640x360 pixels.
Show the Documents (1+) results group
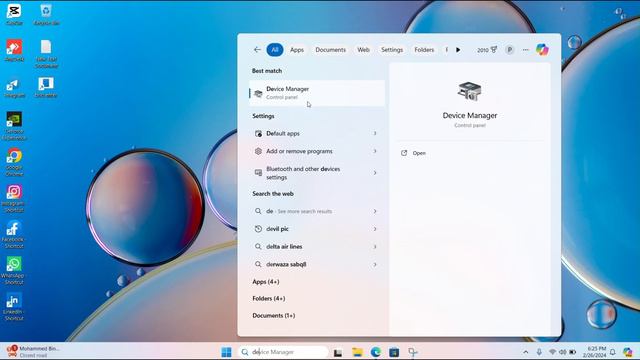point(273,316)
